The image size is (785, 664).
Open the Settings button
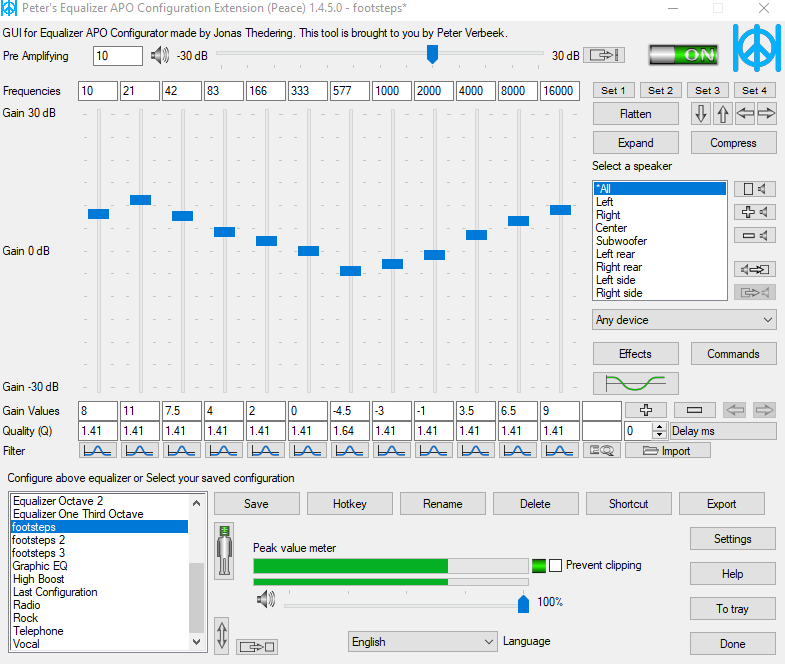pos(732,539)
